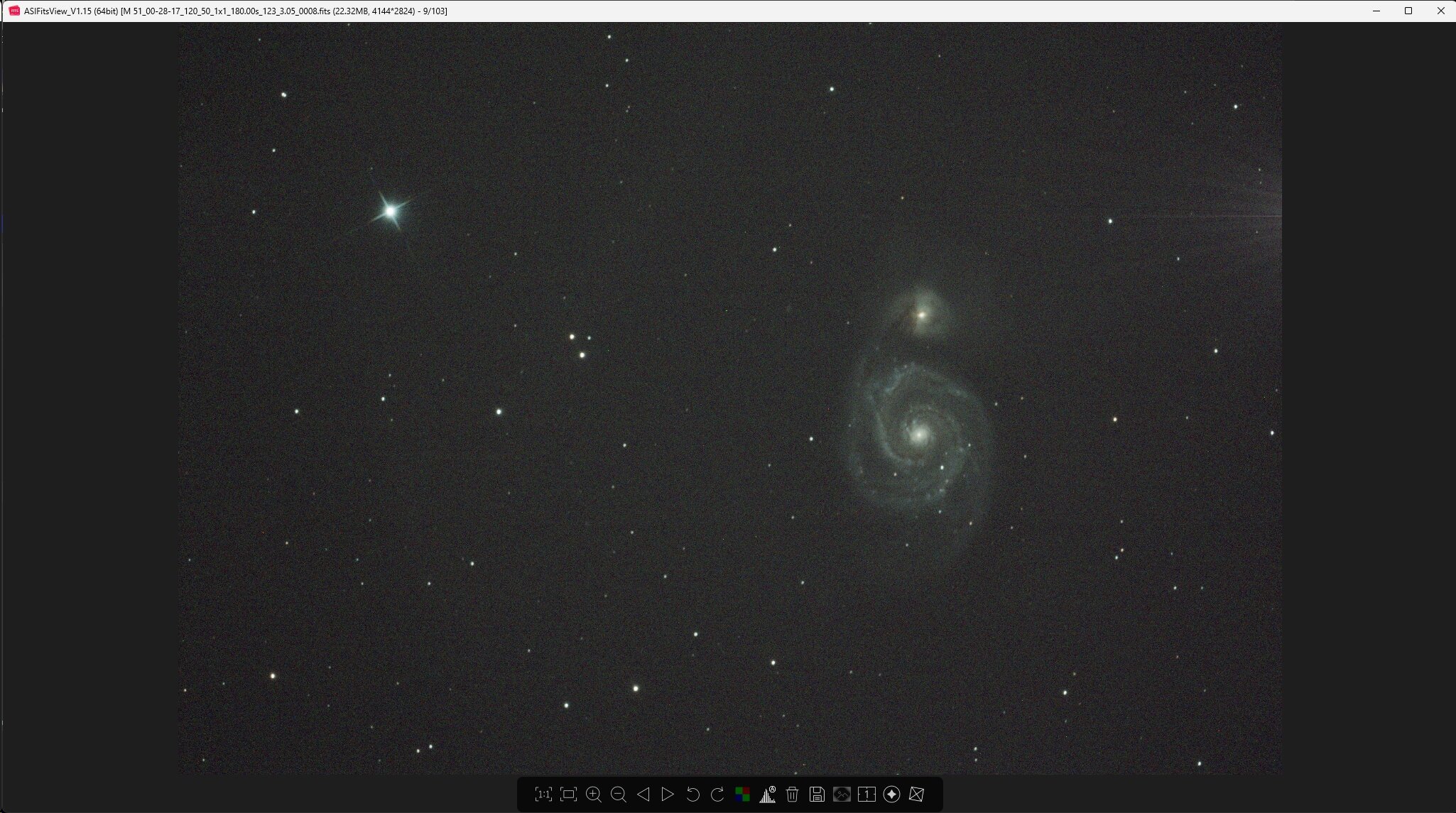Screen dimensions: 1456x813
Task: Click the ASIFitsView app icon in title bar
Action: pyautogui.click(x=13, y=11)
